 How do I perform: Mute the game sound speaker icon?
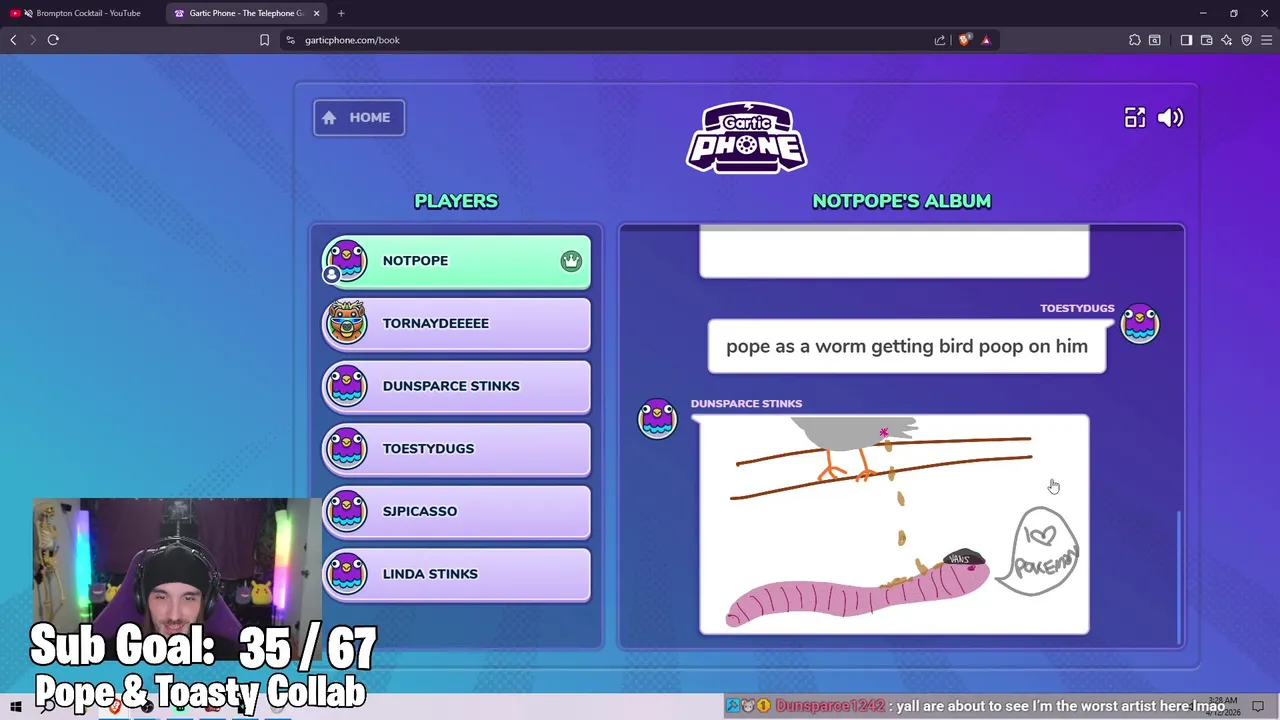click(x=1170, y=118)
